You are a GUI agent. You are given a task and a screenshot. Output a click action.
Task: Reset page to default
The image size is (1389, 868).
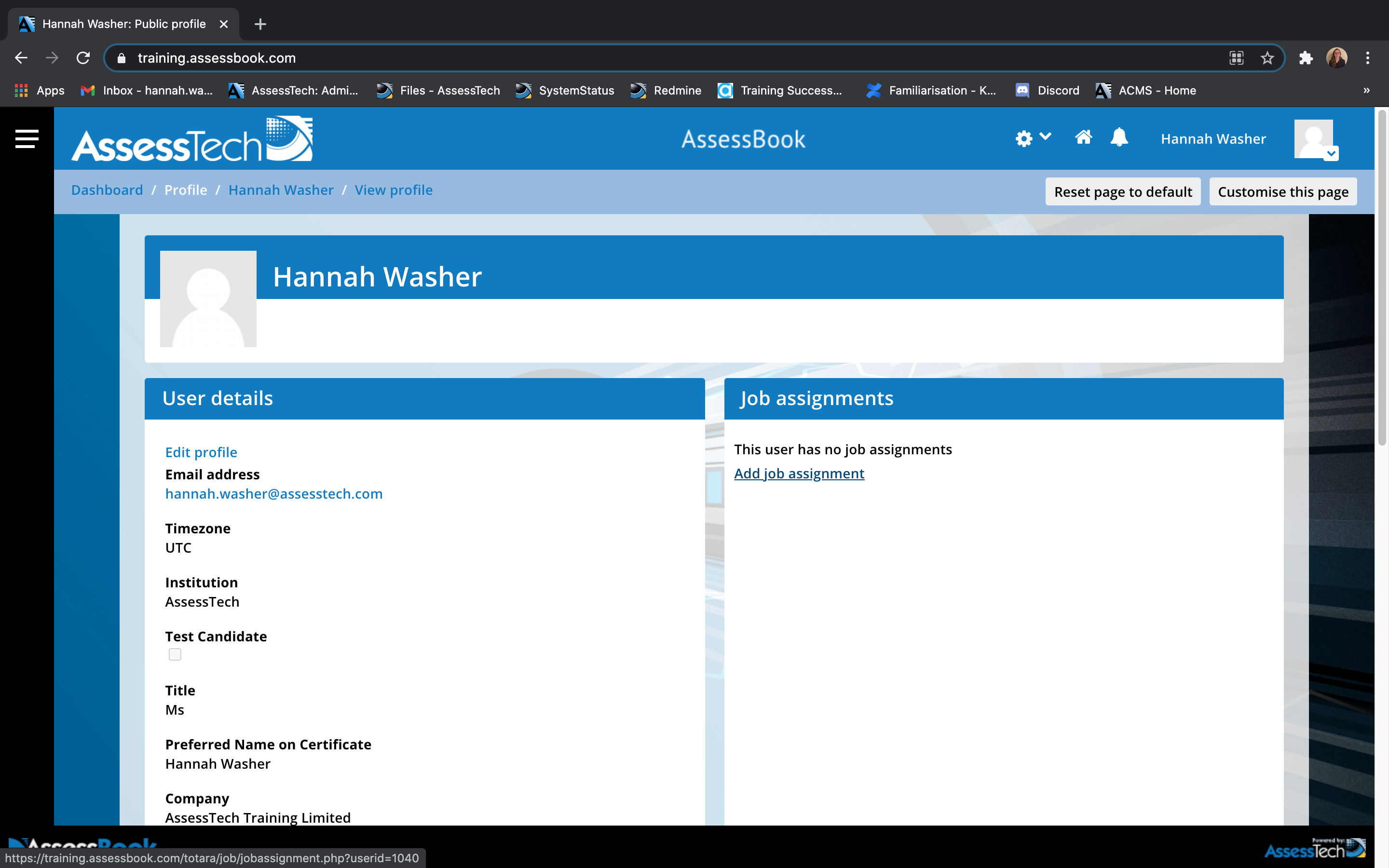coord(1123,192)
